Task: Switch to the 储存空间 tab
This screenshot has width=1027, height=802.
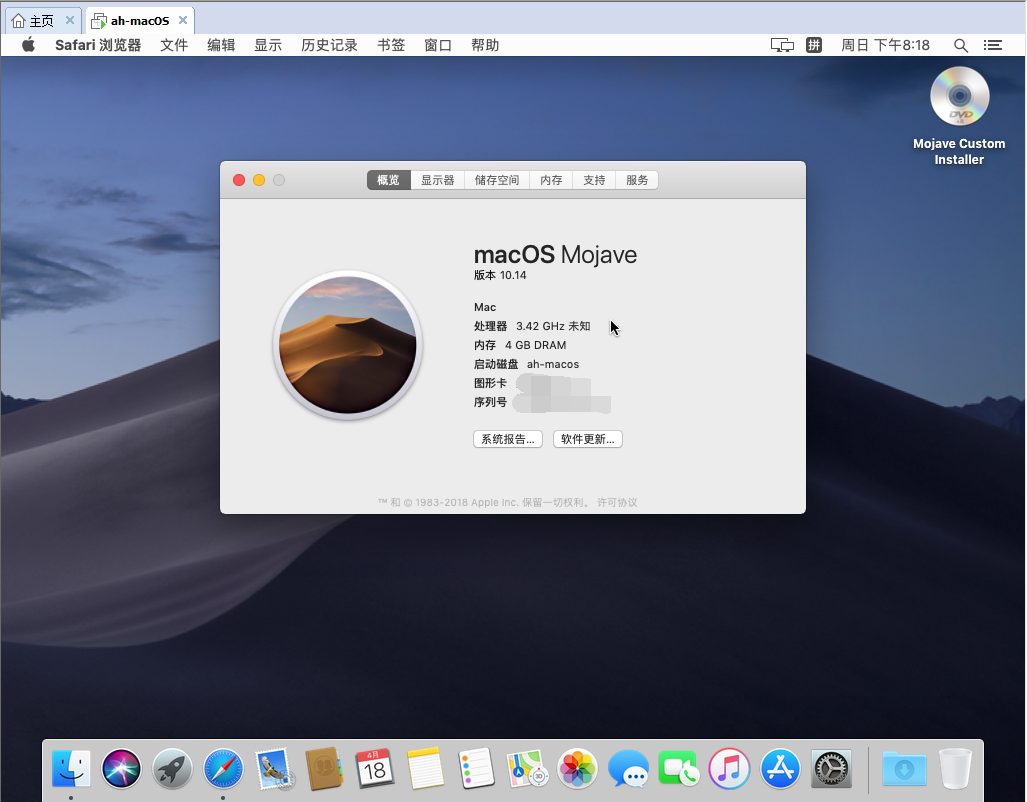Action: click(497, 180)
